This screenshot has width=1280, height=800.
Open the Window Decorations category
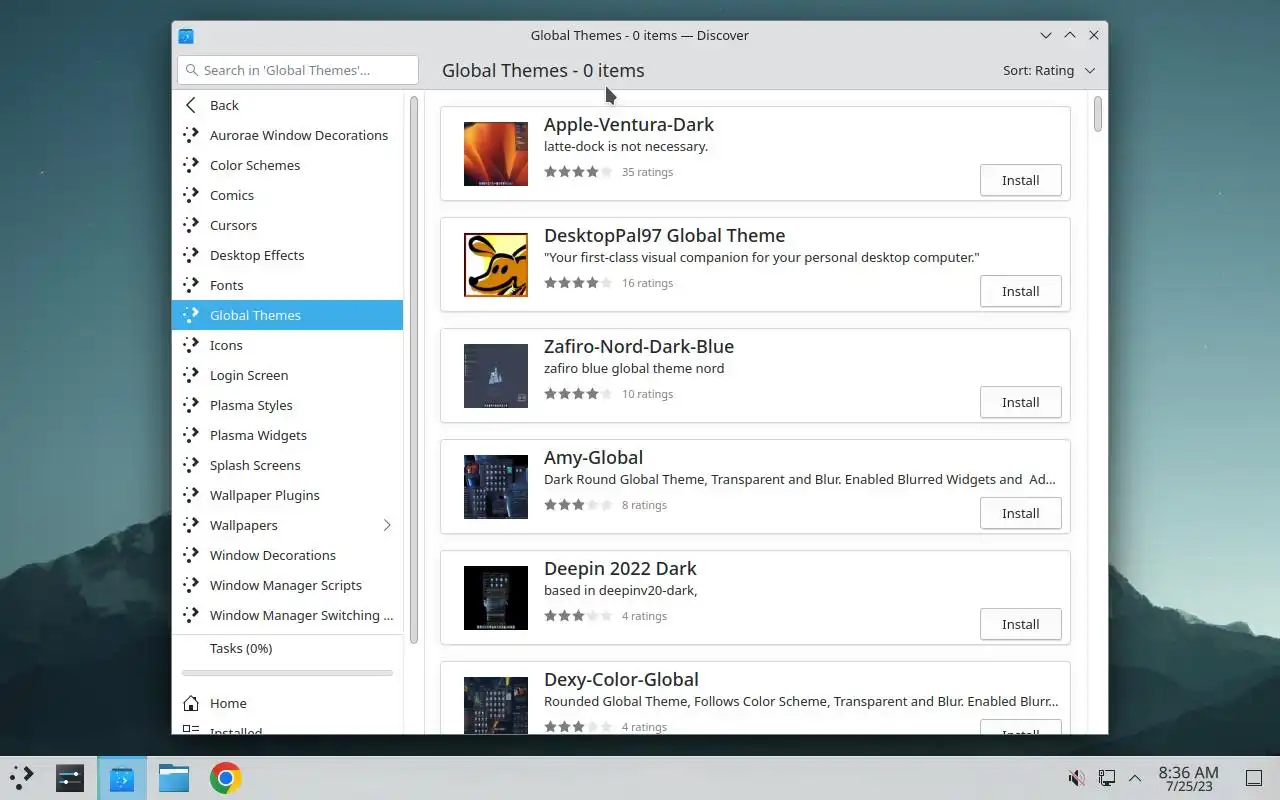point(287,555)
